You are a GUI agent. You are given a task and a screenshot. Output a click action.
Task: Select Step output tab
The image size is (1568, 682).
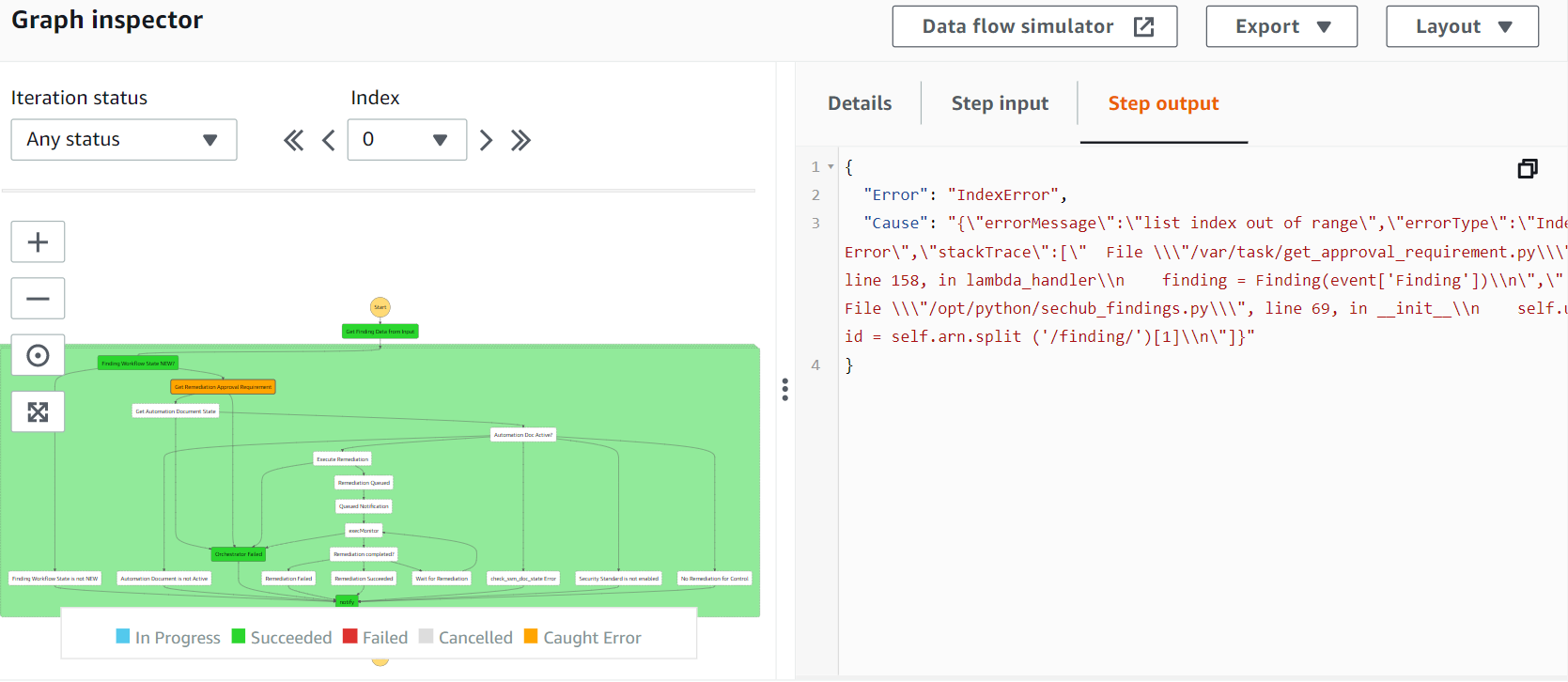coord(1163,103)
